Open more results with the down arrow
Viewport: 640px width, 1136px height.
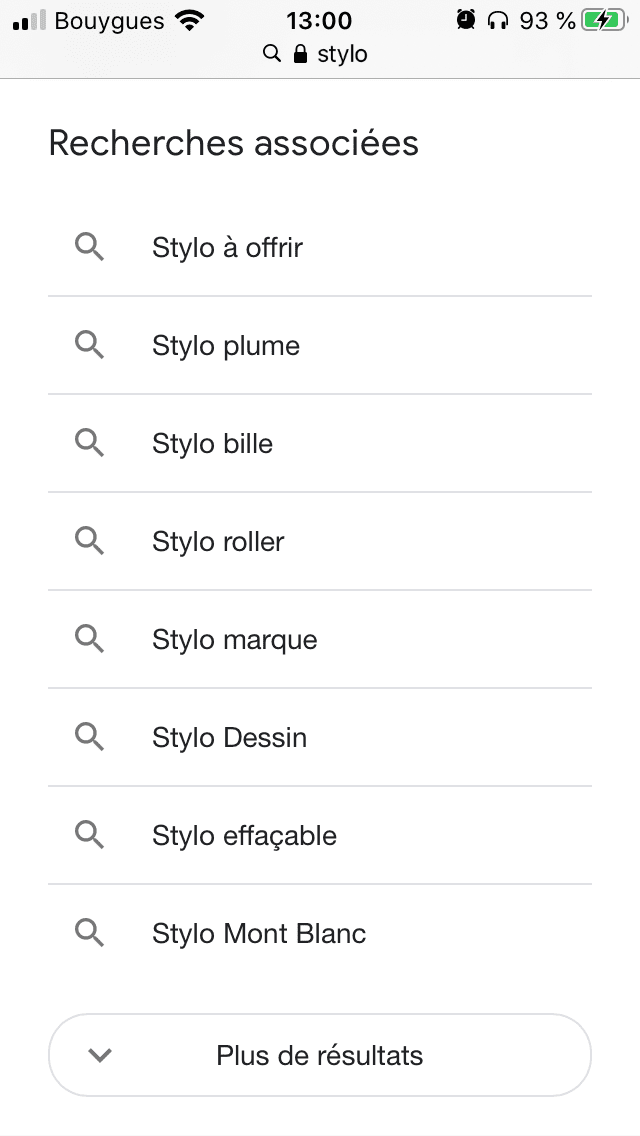tap(99, 1055)
